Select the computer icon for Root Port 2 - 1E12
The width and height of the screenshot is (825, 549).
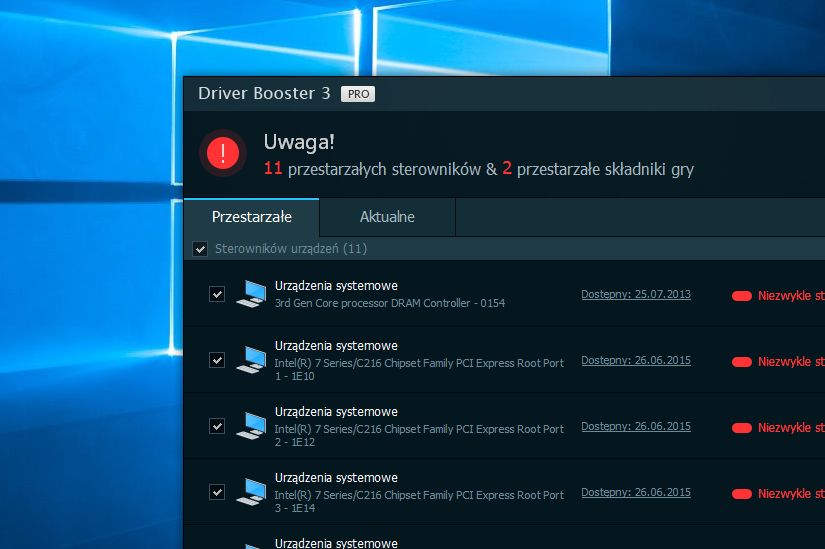(251, 426)
